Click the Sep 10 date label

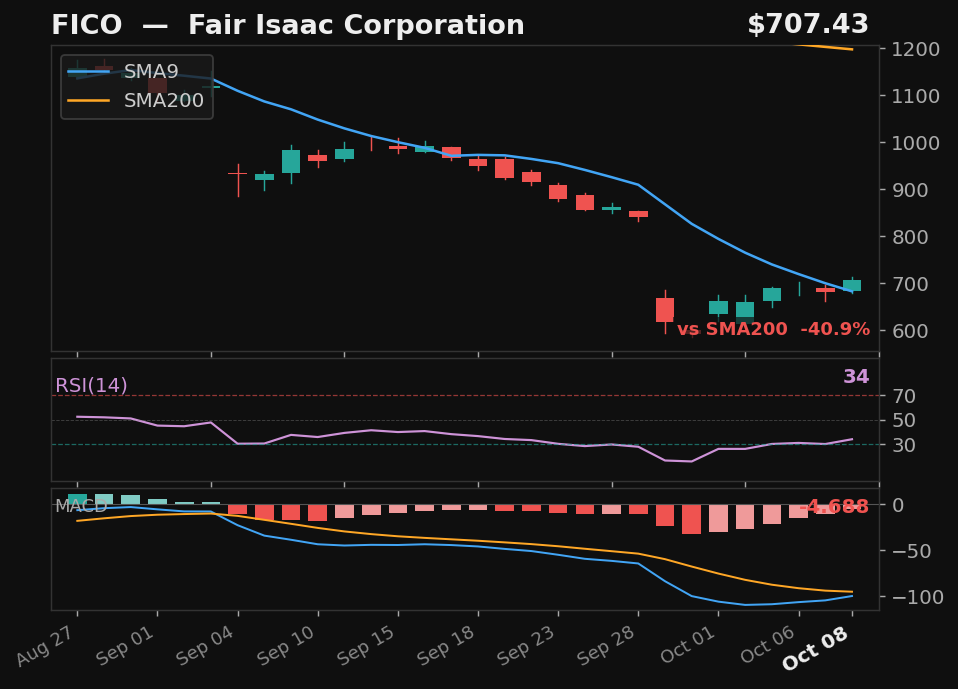pyautogui.click(x=286, y=646)
